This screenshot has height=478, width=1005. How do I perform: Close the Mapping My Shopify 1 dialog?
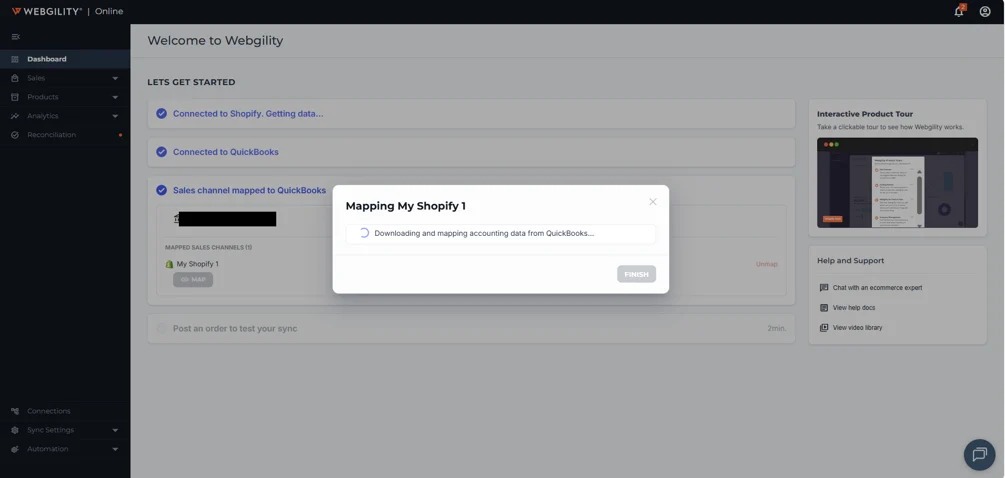(x=652, y=202)
